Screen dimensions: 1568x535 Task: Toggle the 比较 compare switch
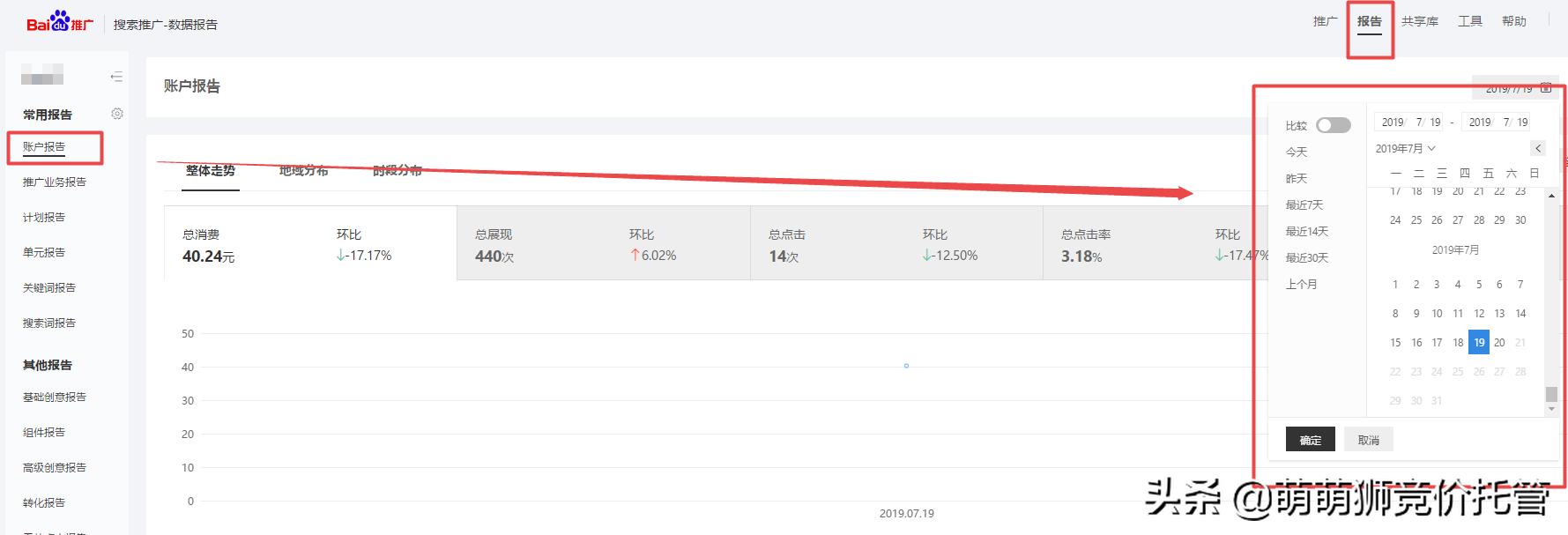click(x=1333, y=125)
